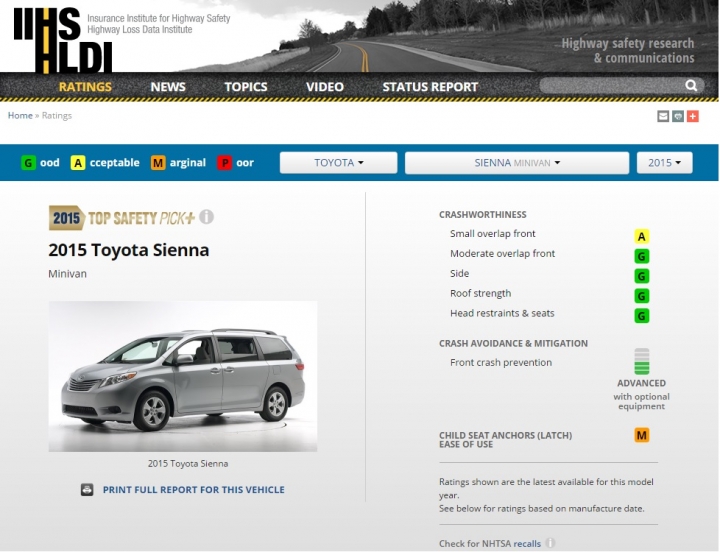Click the 'ADVANCED' rating text
This screenshot has height=552, width=720.
click(641, 383)
